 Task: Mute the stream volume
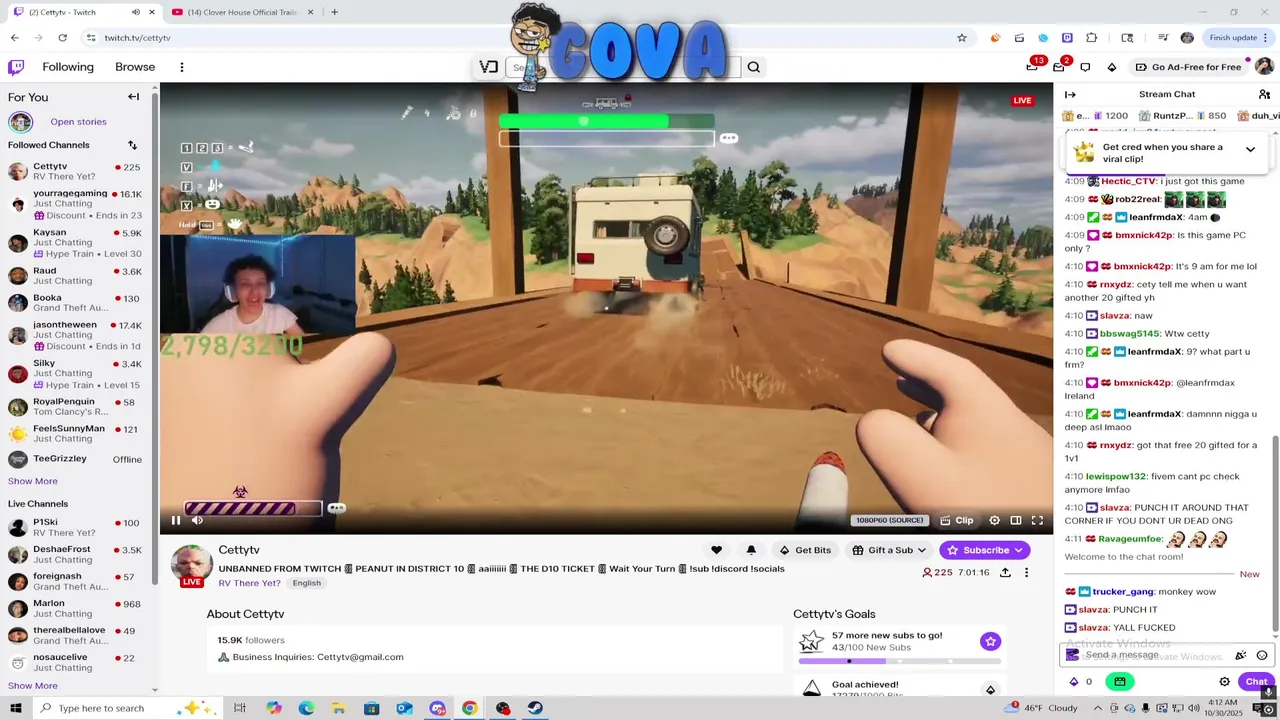pyautogui.click(x=197, y=520)
